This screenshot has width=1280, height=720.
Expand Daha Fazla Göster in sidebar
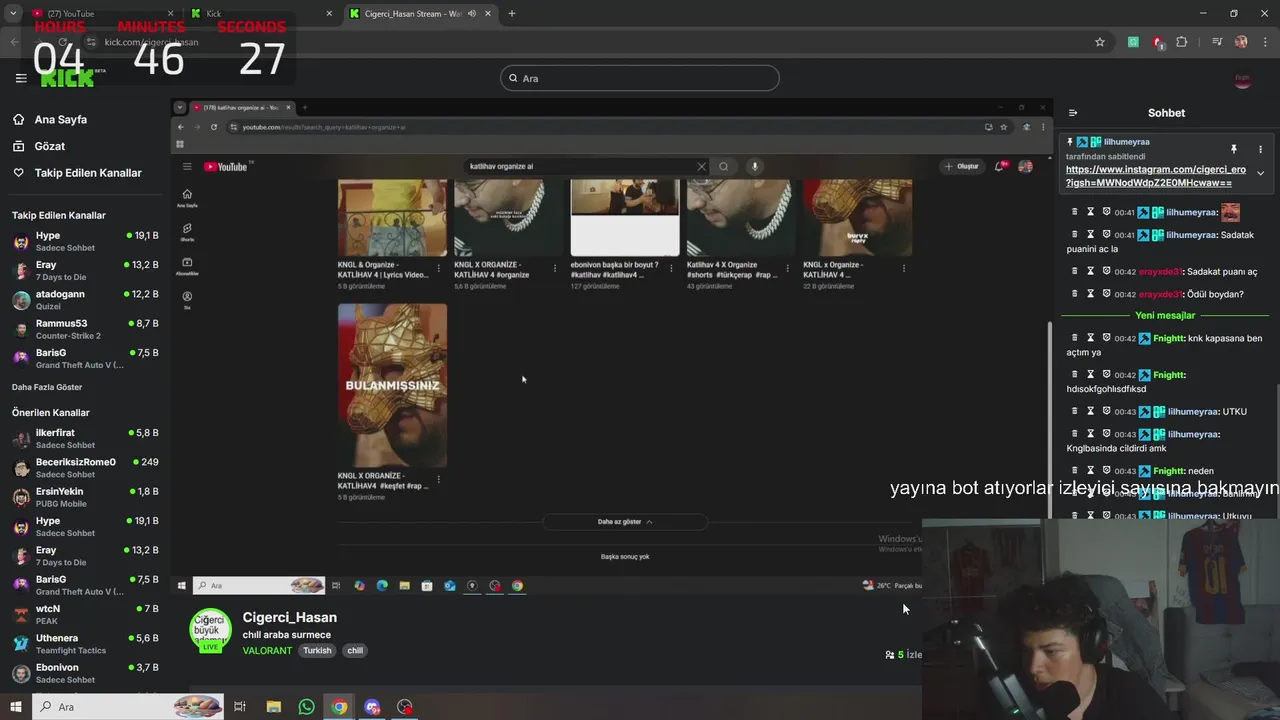pos(47,387)
